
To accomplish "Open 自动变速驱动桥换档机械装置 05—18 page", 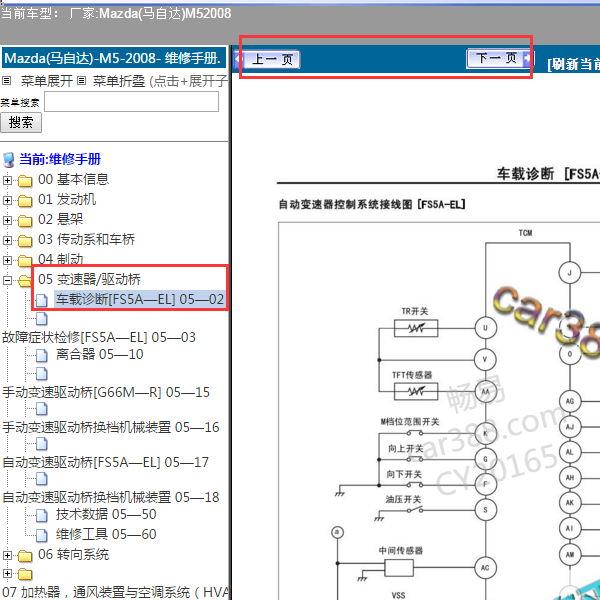I will 111,497.
